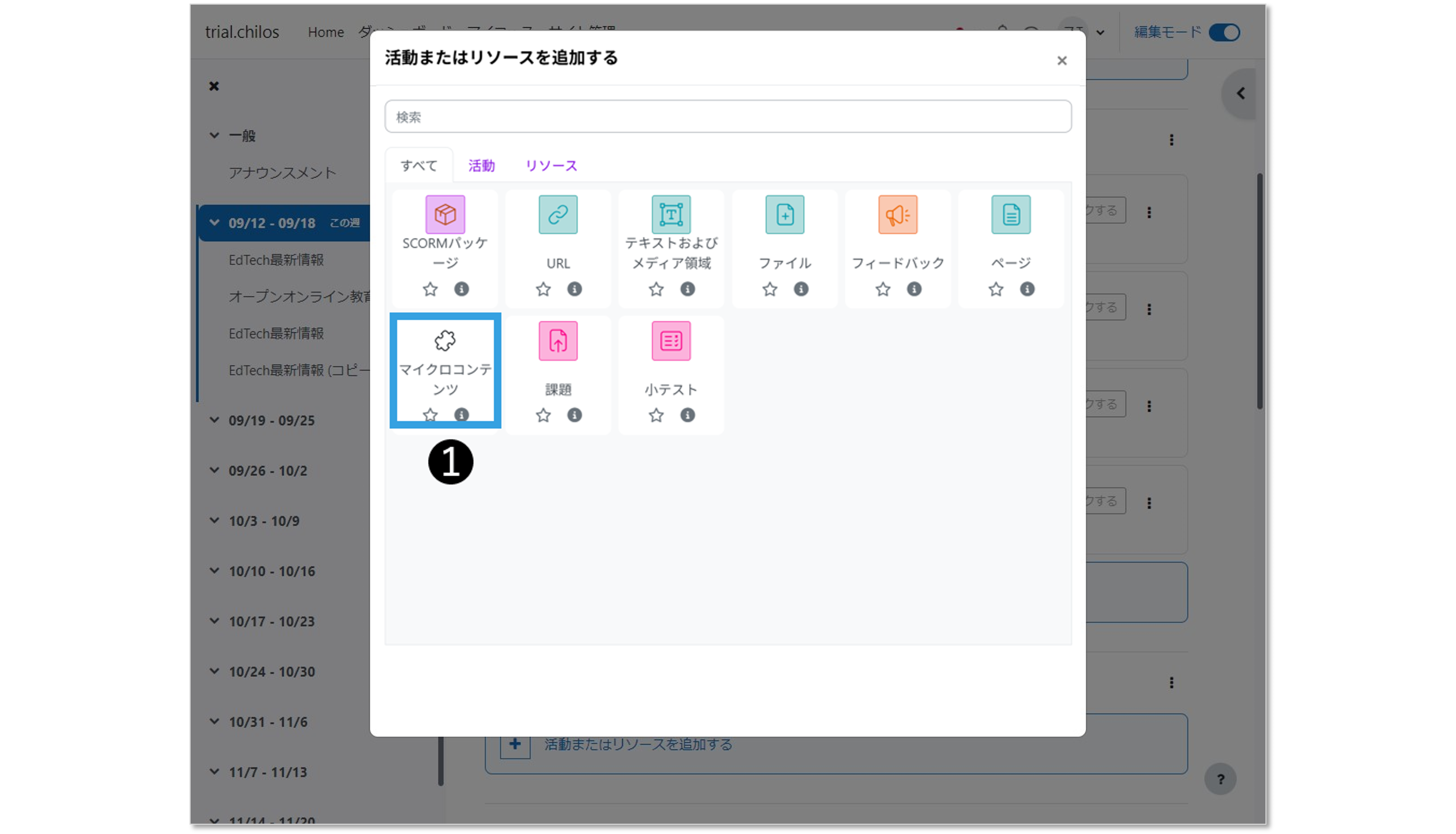Click the 検索 search field
The image size is (1456, 834).
pos(727,117)
